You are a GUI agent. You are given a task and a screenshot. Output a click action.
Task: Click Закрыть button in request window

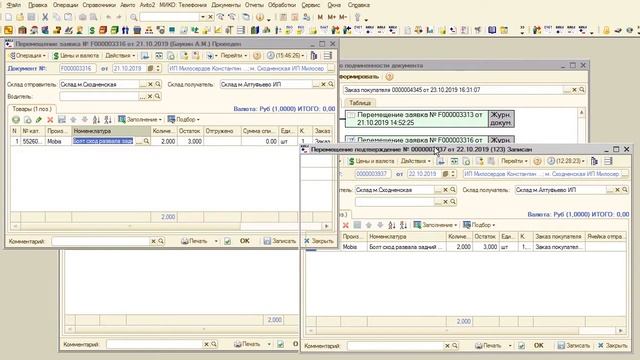coord(319,241)
